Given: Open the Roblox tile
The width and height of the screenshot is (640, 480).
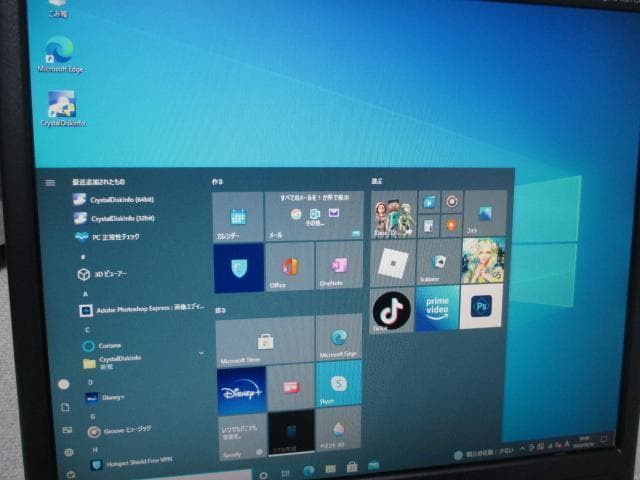Looking at the screenshot, I should [x=393, y=263].
